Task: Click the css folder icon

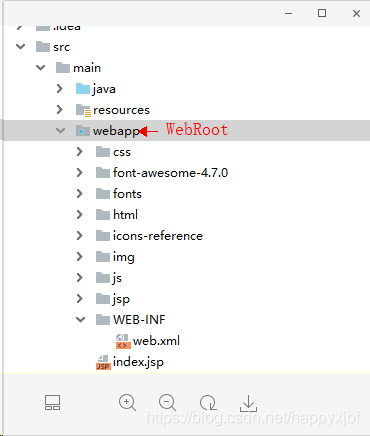Action: pos(103,151)
